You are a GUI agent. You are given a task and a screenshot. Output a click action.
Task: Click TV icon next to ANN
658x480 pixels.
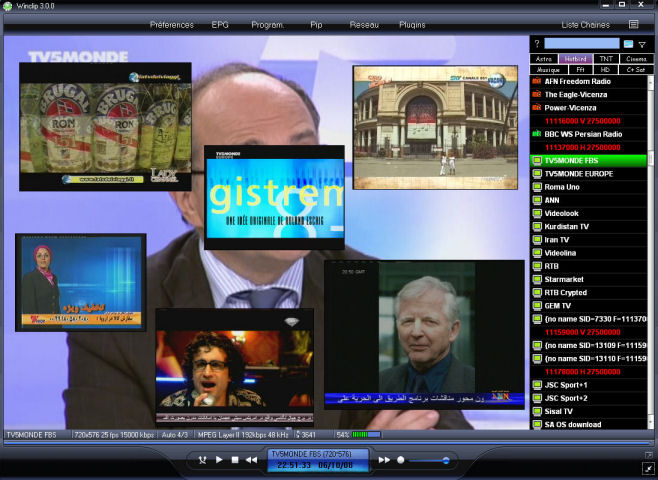(x=536, y=200)
